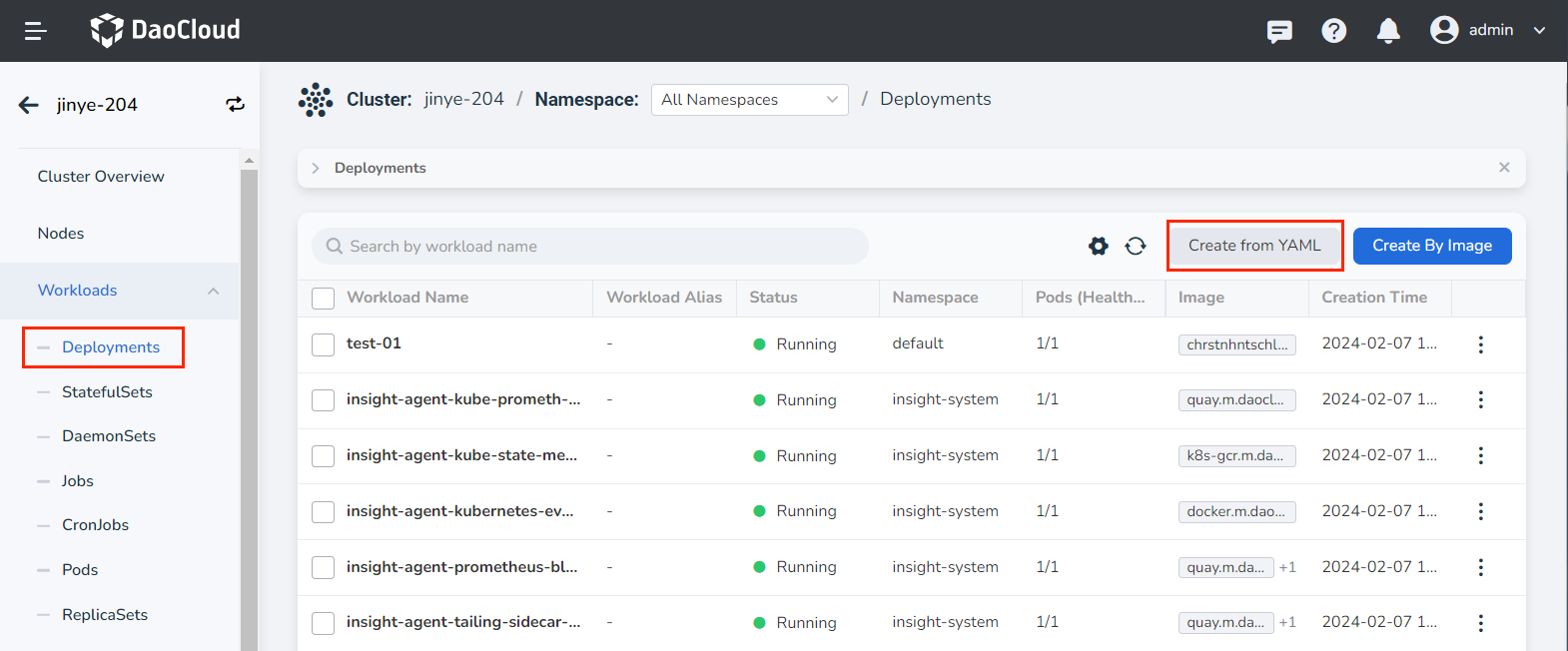Open the StatefulSets sidebar item
The height and width of the screenshot is (651, 1568).
[x=107, y=392]
